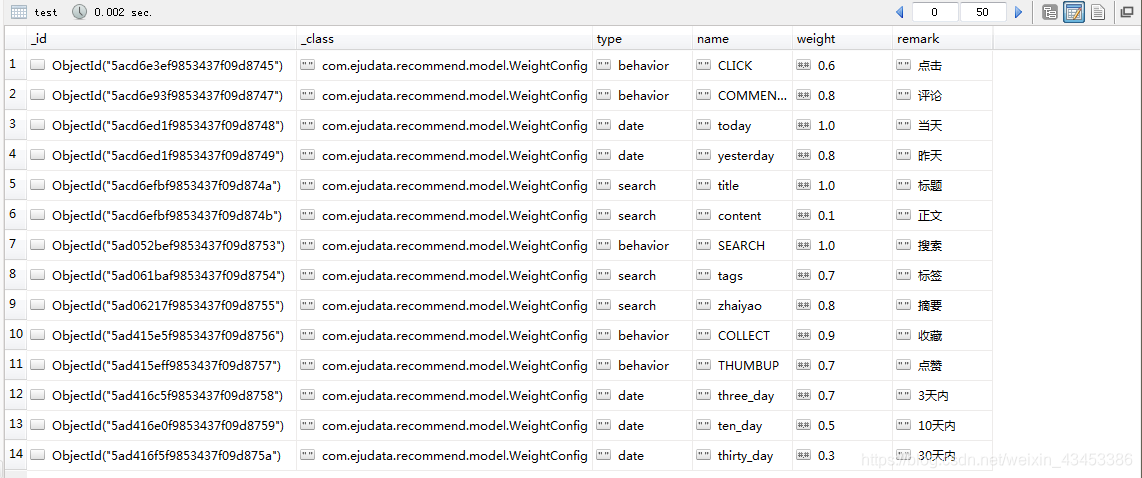Viewport: 1142px width, 478px height.
Task: Click the _id column header
Action: tap(161, 39)
